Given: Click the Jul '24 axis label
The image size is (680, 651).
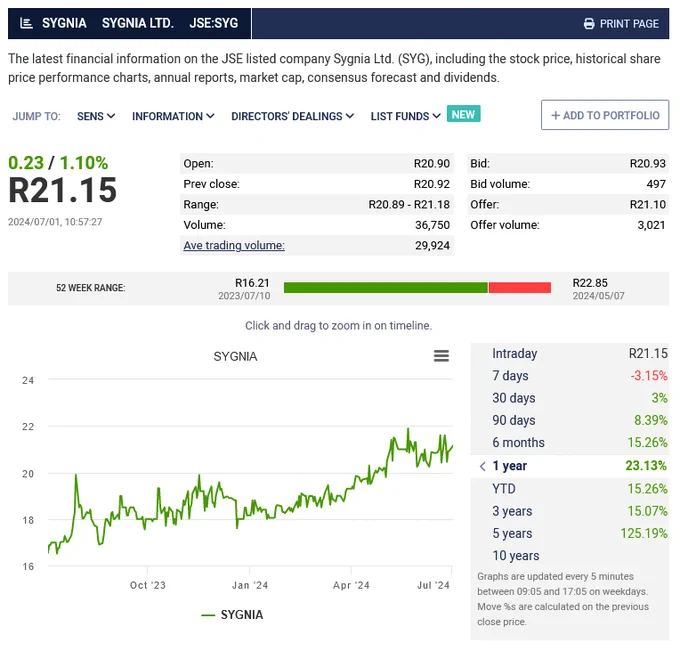Looking at the screenshot, I should pyautogui.click(x=433, y=586).
